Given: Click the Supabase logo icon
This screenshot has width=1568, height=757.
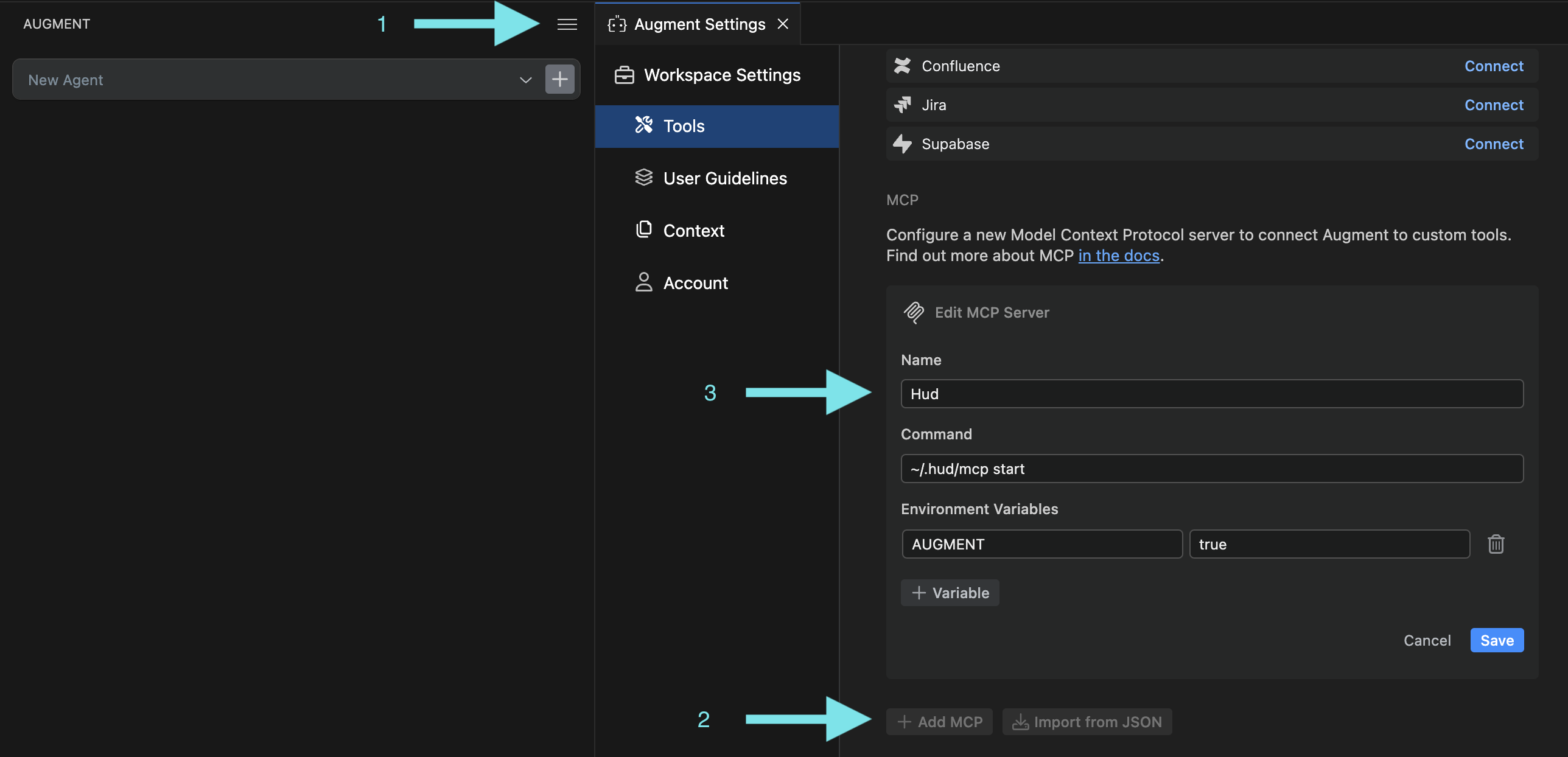Looking at the screenshot, I should 902,144.
